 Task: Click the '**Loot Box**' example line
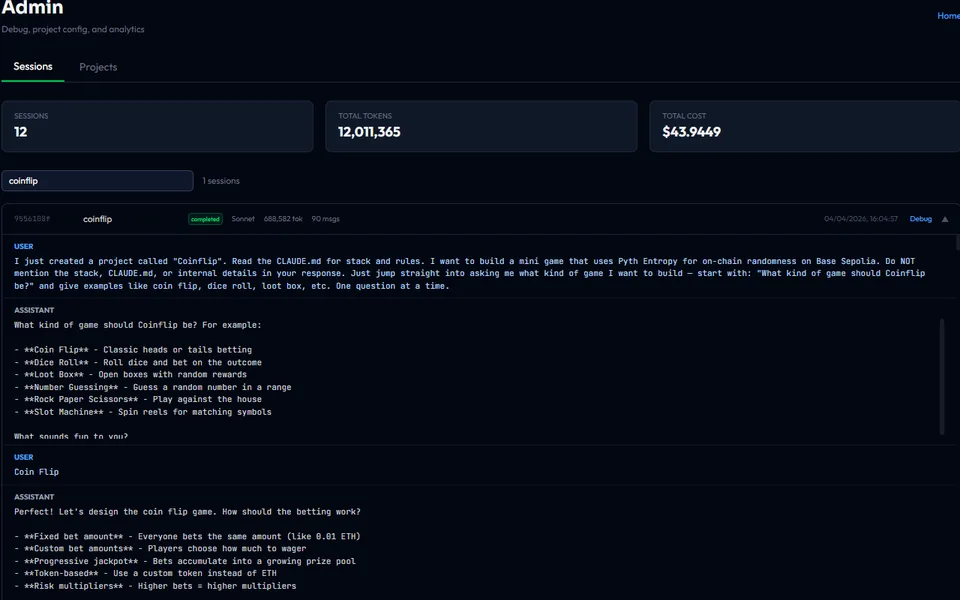point(130,375)
